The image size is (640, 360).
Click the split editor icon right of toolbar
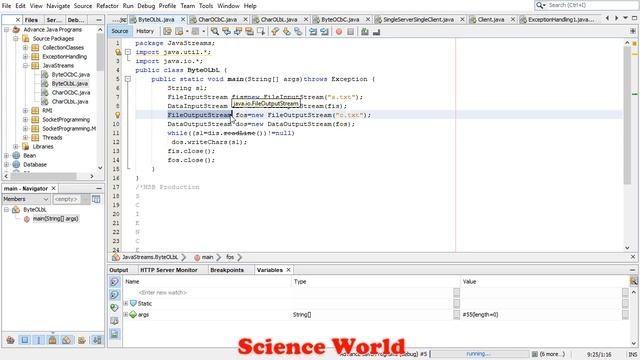click(633, 31)
